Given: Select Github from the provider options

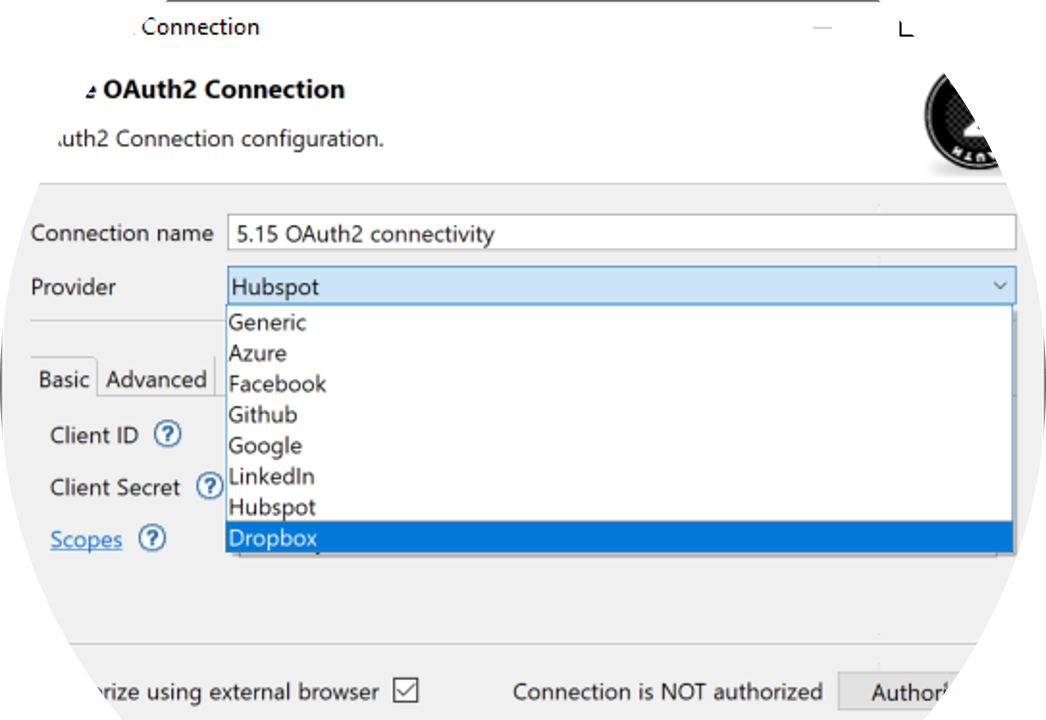Looking at the screenshot, I should pos(263,415).
